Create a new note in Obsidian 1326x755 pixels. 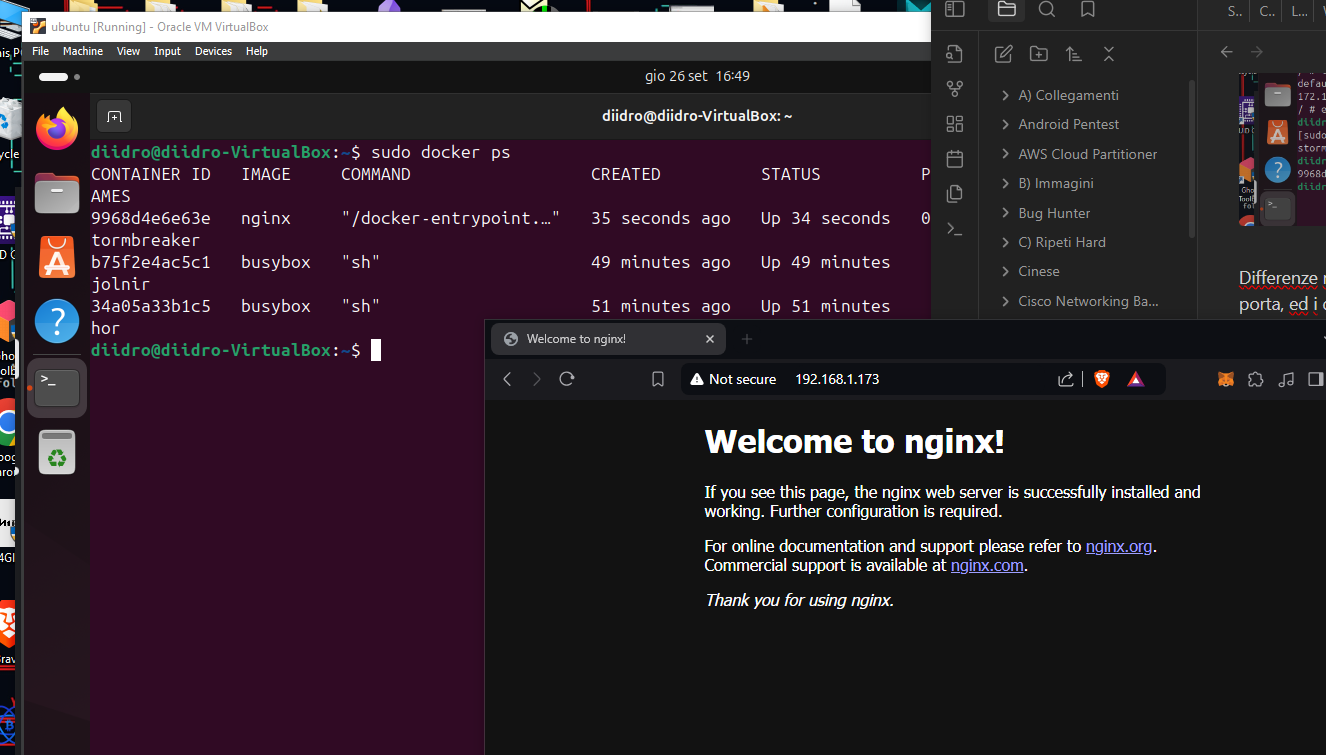pyautogui.click(x=1004, y=53)
